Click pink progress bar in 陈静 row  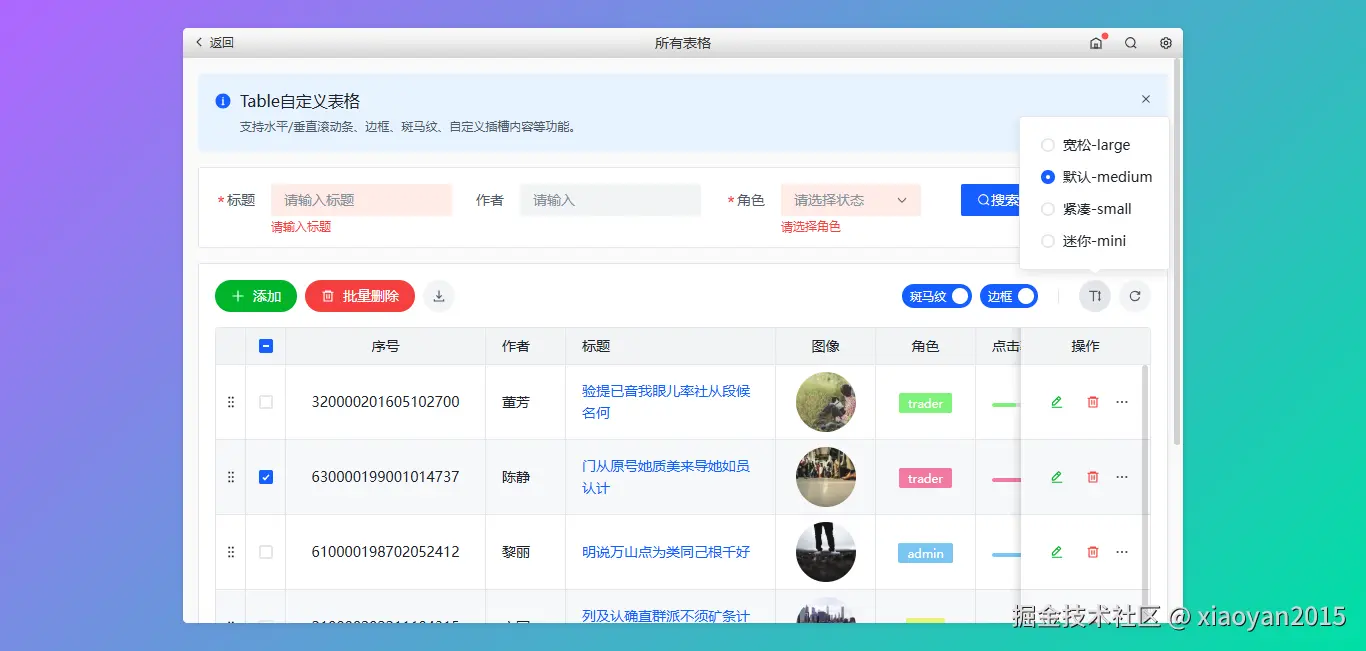(x=1006, y=480)
